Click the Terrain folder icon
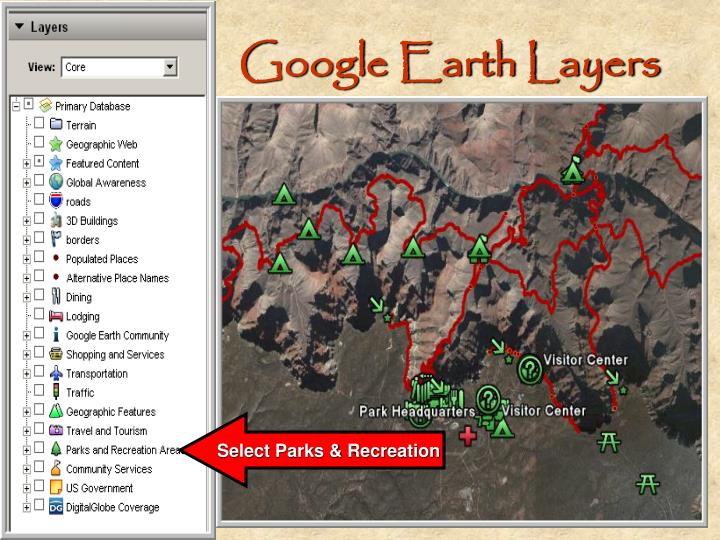This screenshot has height=540, width=720. [56, 124]
